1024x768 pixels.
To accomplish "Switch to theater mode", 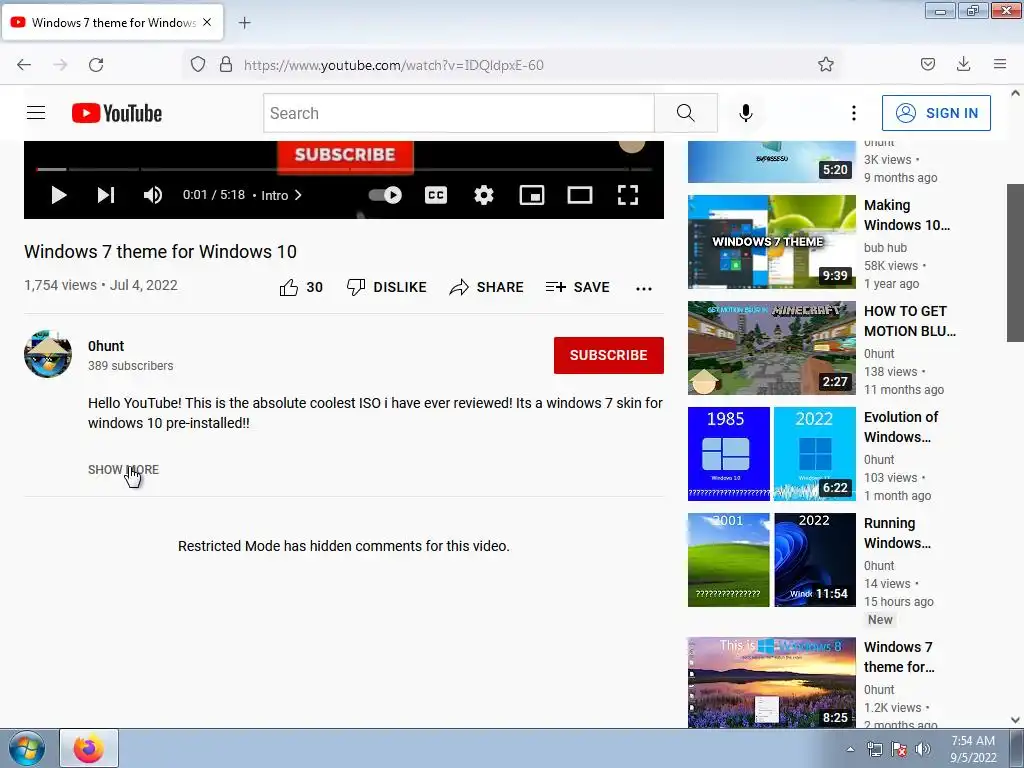I will pos(579,195).
